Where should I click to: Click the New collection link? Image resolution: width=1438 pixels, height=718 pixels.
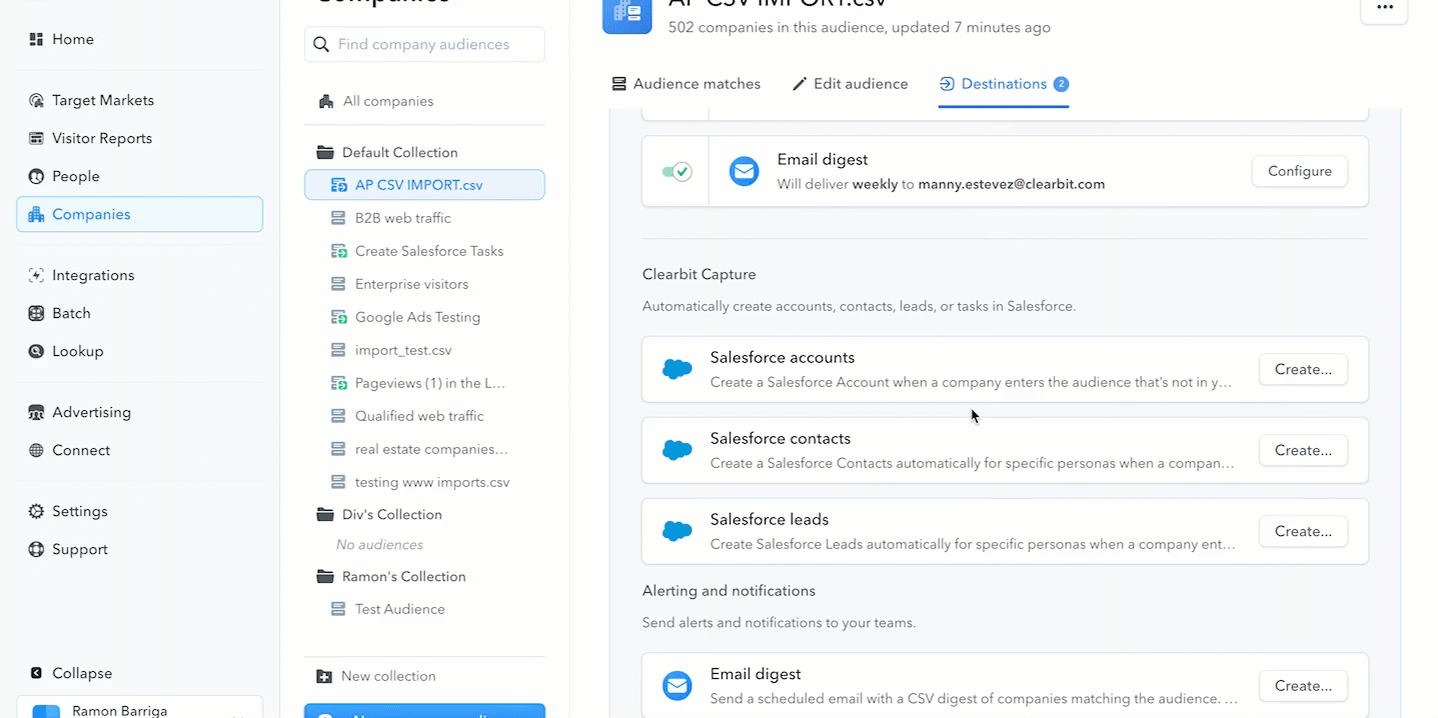pos(388,676)
